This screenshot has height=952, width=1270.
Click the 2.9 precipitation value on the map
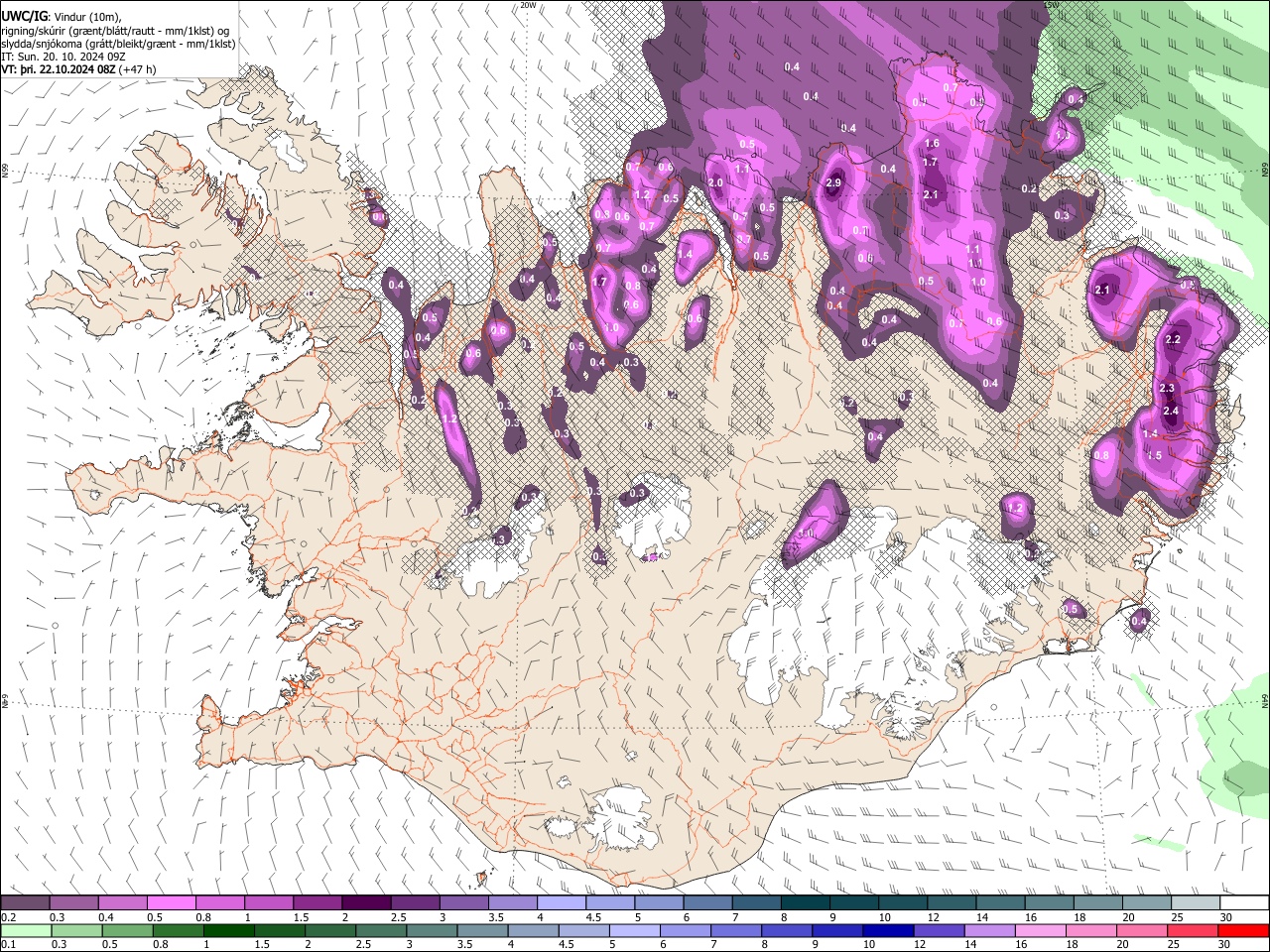click(833, 182)
